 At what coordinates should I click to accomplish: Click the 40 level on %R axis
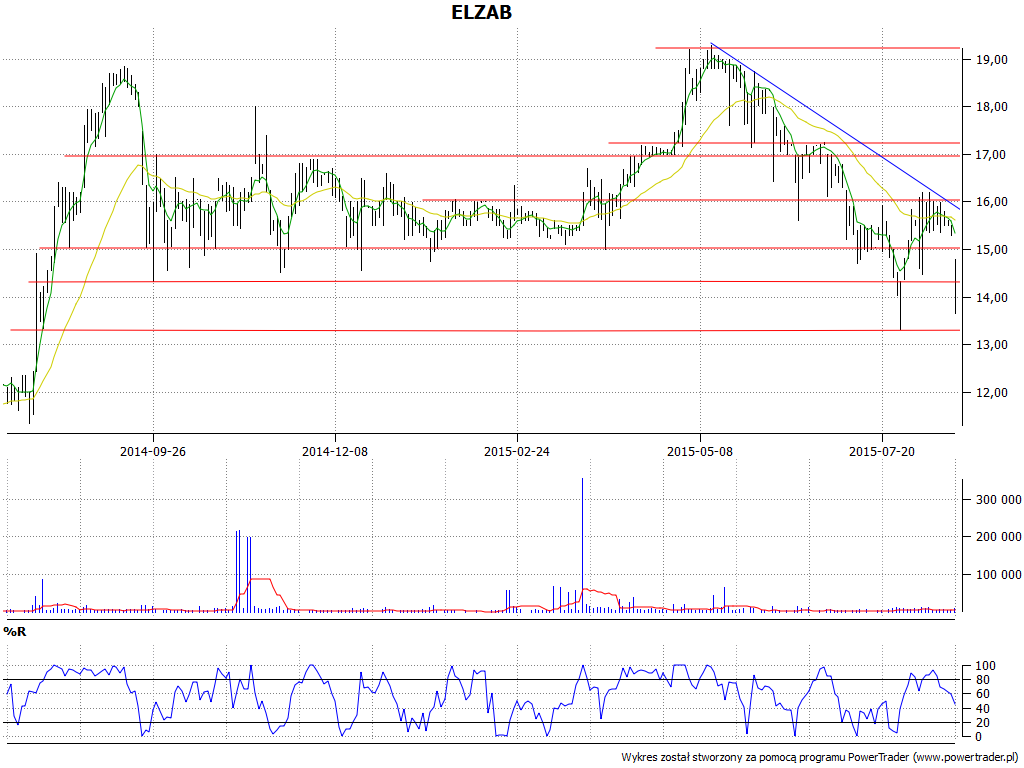(983, 709)
